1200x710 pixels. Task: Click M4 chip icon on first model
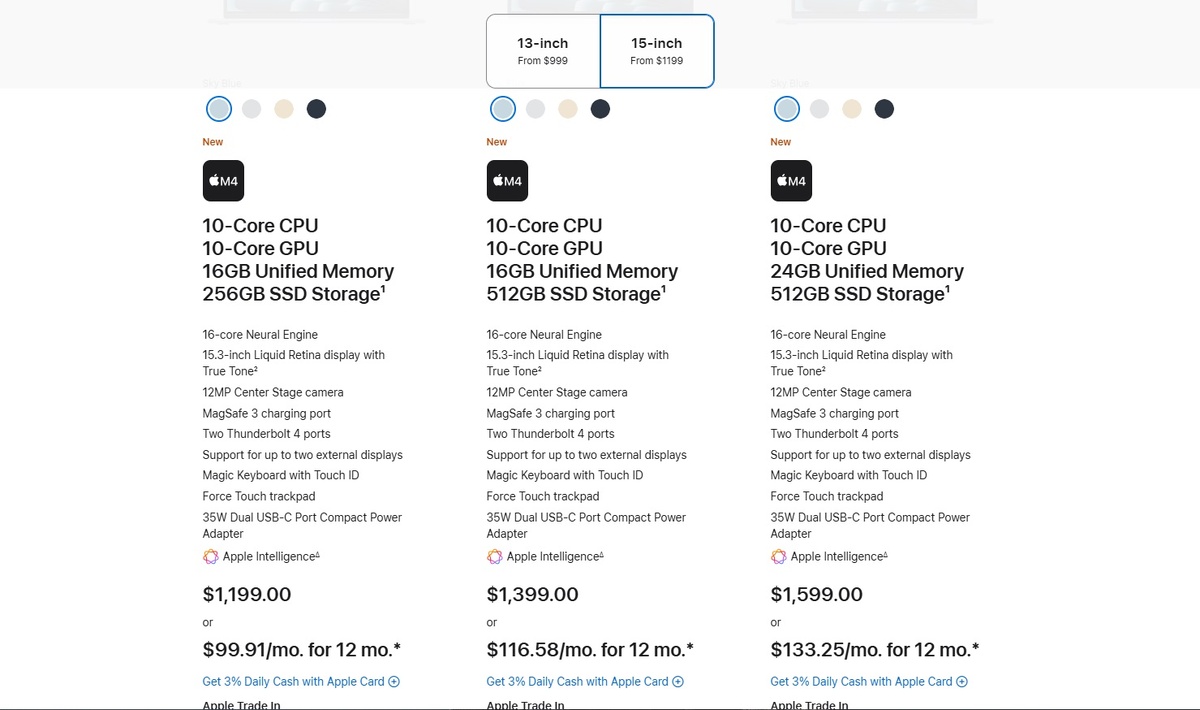pyautogui.click(x=223, y=181)
